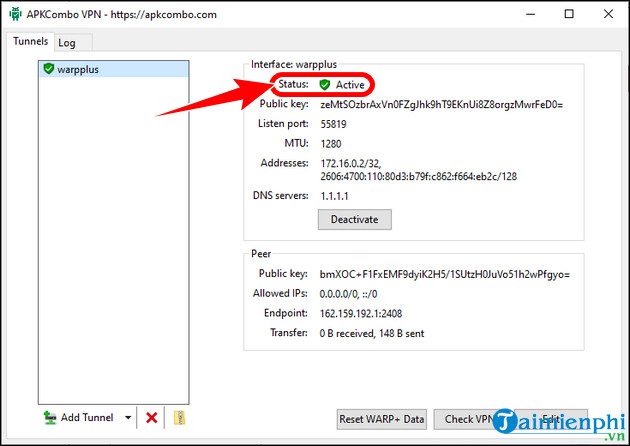Switch to the Log tab

coord(67,42)
